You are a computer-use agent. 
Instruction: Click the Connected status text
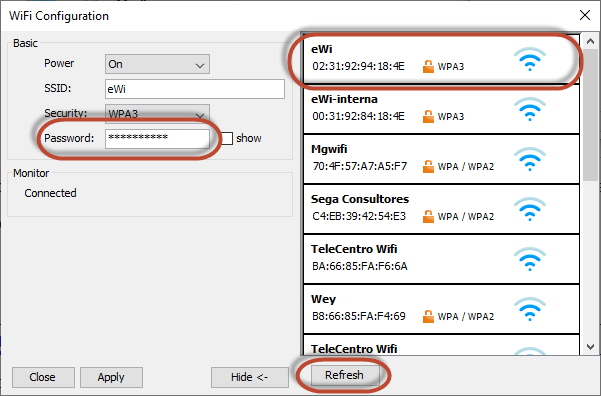point(50,193)
